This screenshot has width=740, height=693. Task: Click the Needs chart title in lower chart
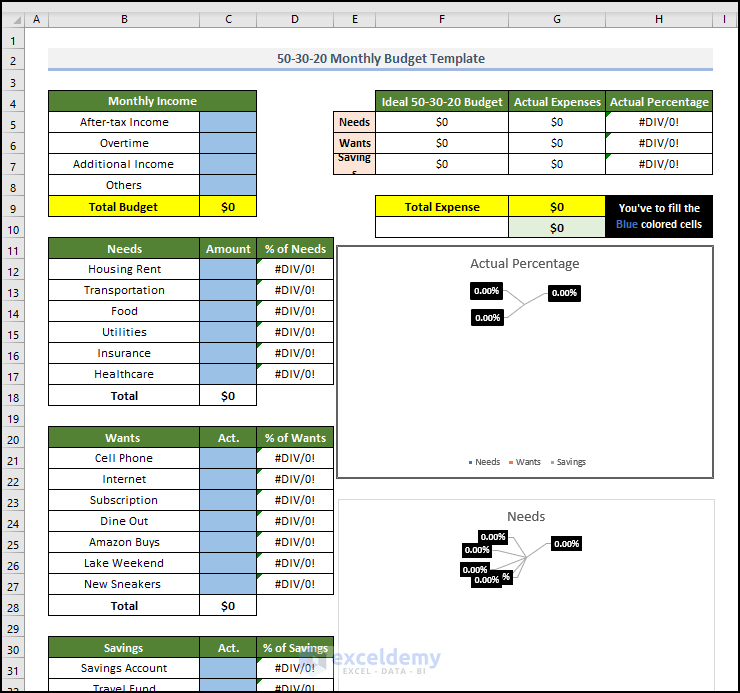[526, 517]
